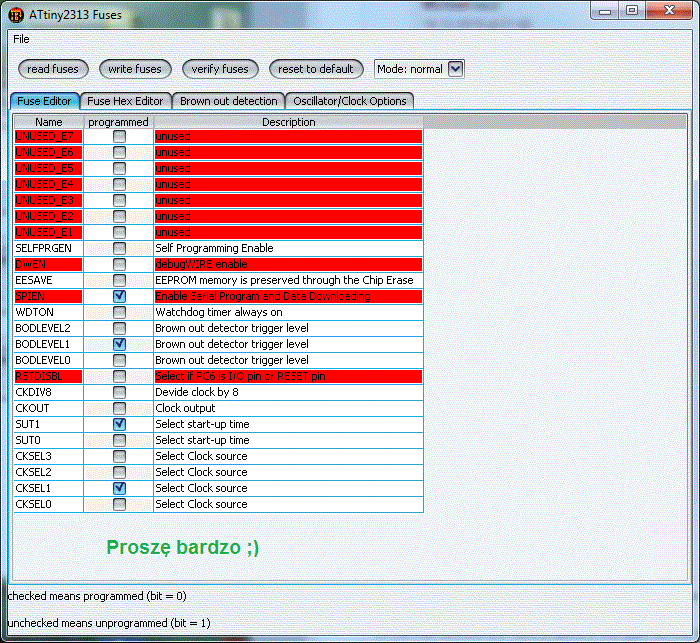This screenshot has height=643, width=700.
Task: Toggle the RSTDISBL fuse checkbox
Action: coord(119,376)
